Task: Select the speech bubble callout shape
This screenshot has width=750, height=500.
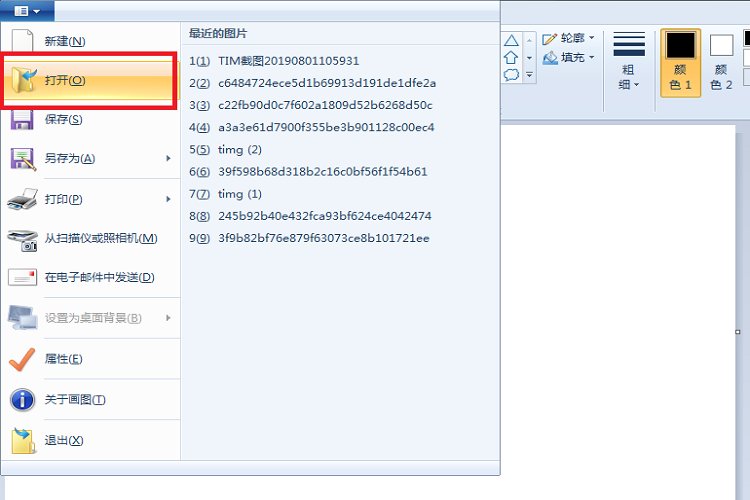Action: point(511,75)
